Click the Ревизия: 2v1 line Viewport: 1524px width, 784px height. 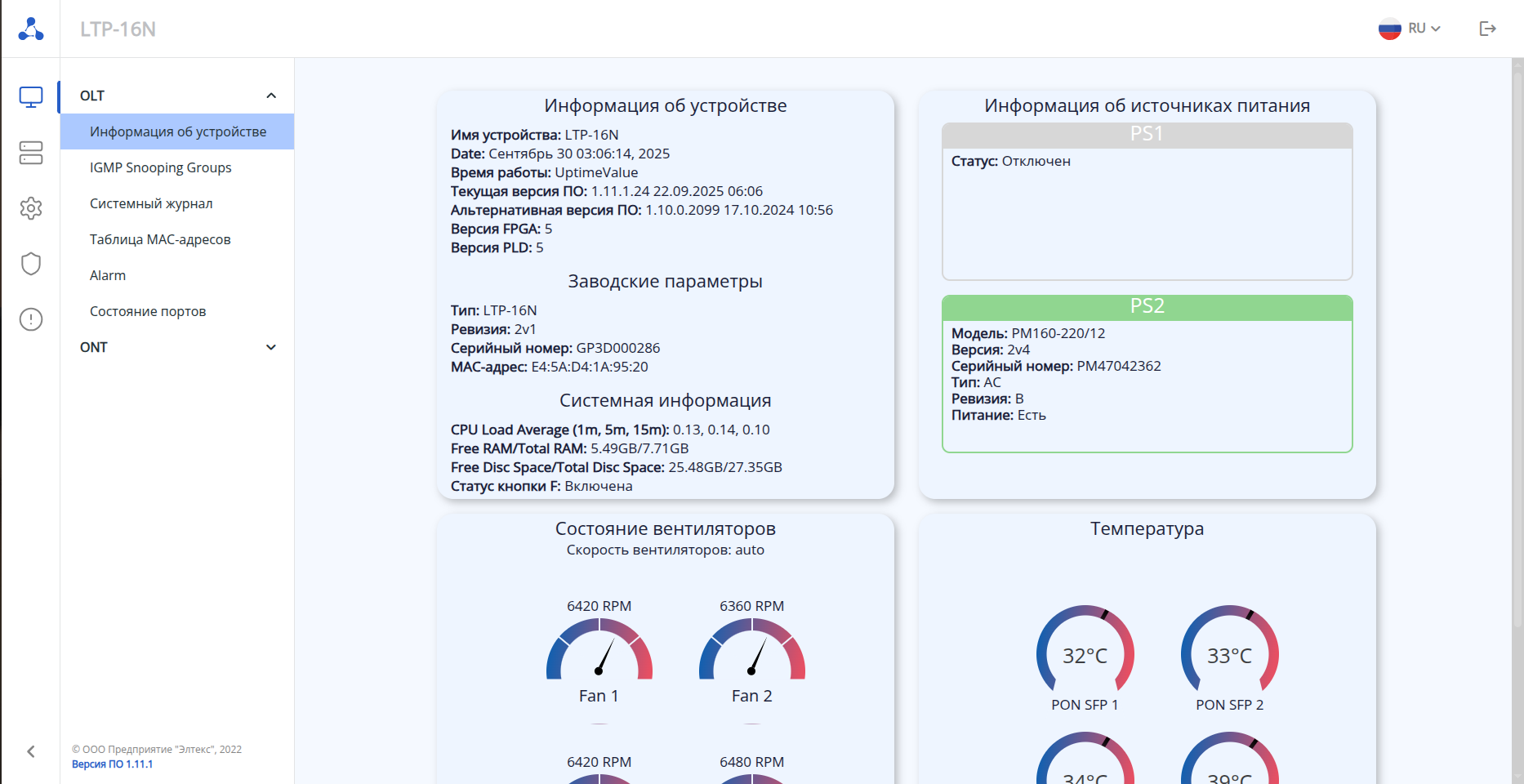[493, 329]
